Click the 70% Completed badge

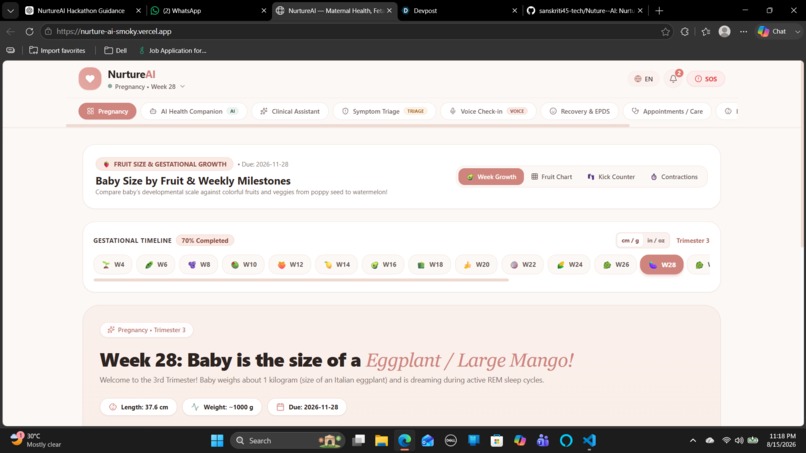click(x=205, y=240)
